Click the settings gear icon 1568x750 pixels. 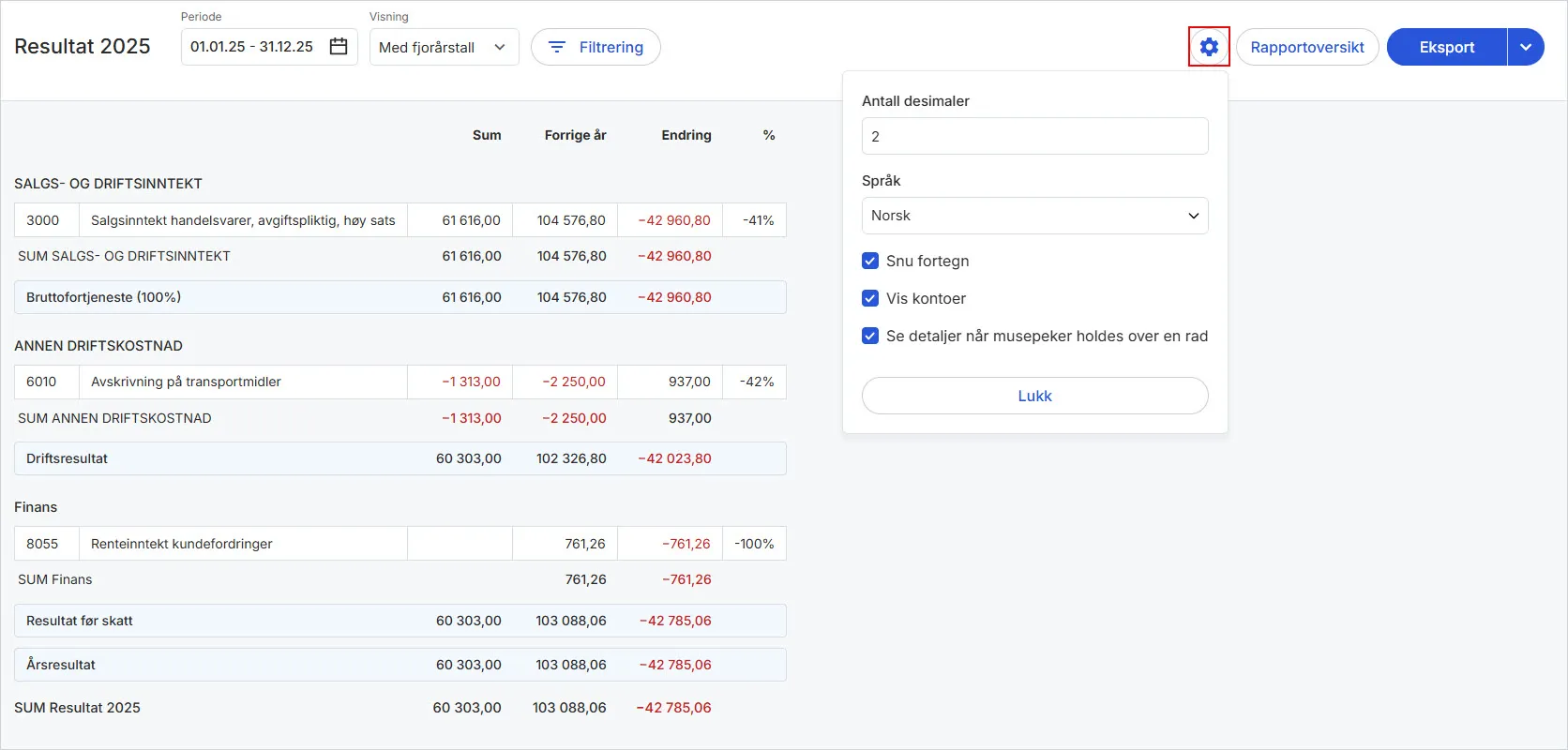pyautogui.click(x=1209, y=47)
